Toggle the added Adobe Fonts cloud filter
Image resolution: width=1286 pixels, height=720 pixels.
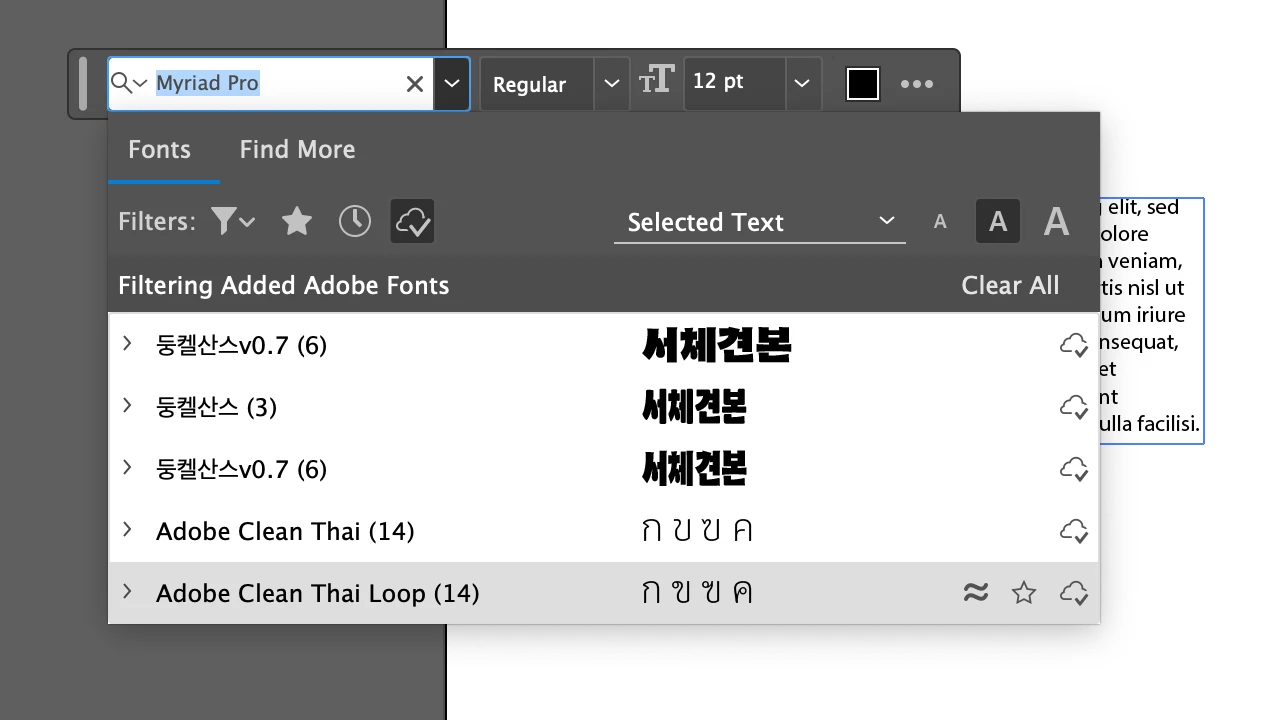point(412,221)
